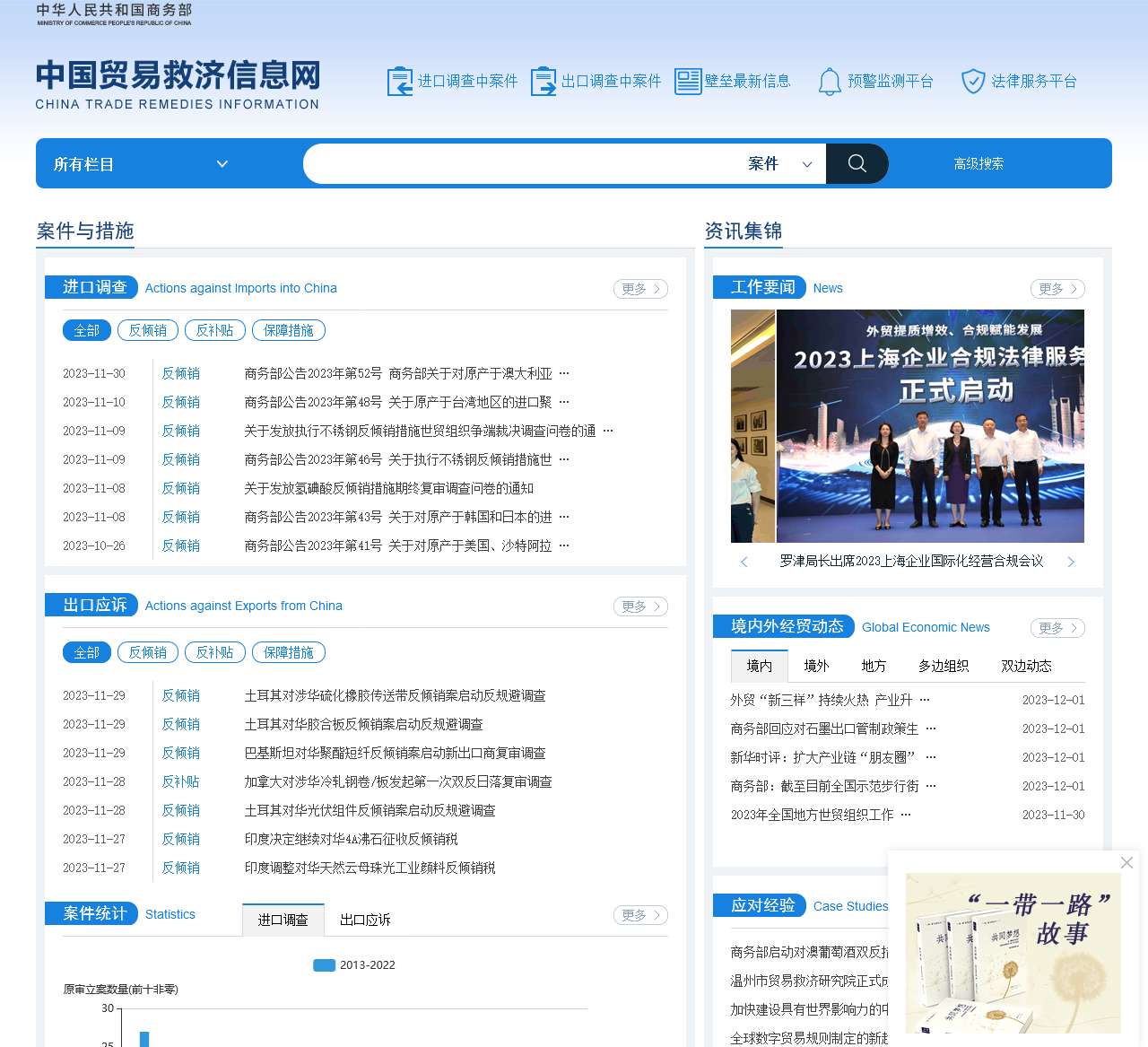Click the 进口调查 section badge icon

(x=91, y=288)
